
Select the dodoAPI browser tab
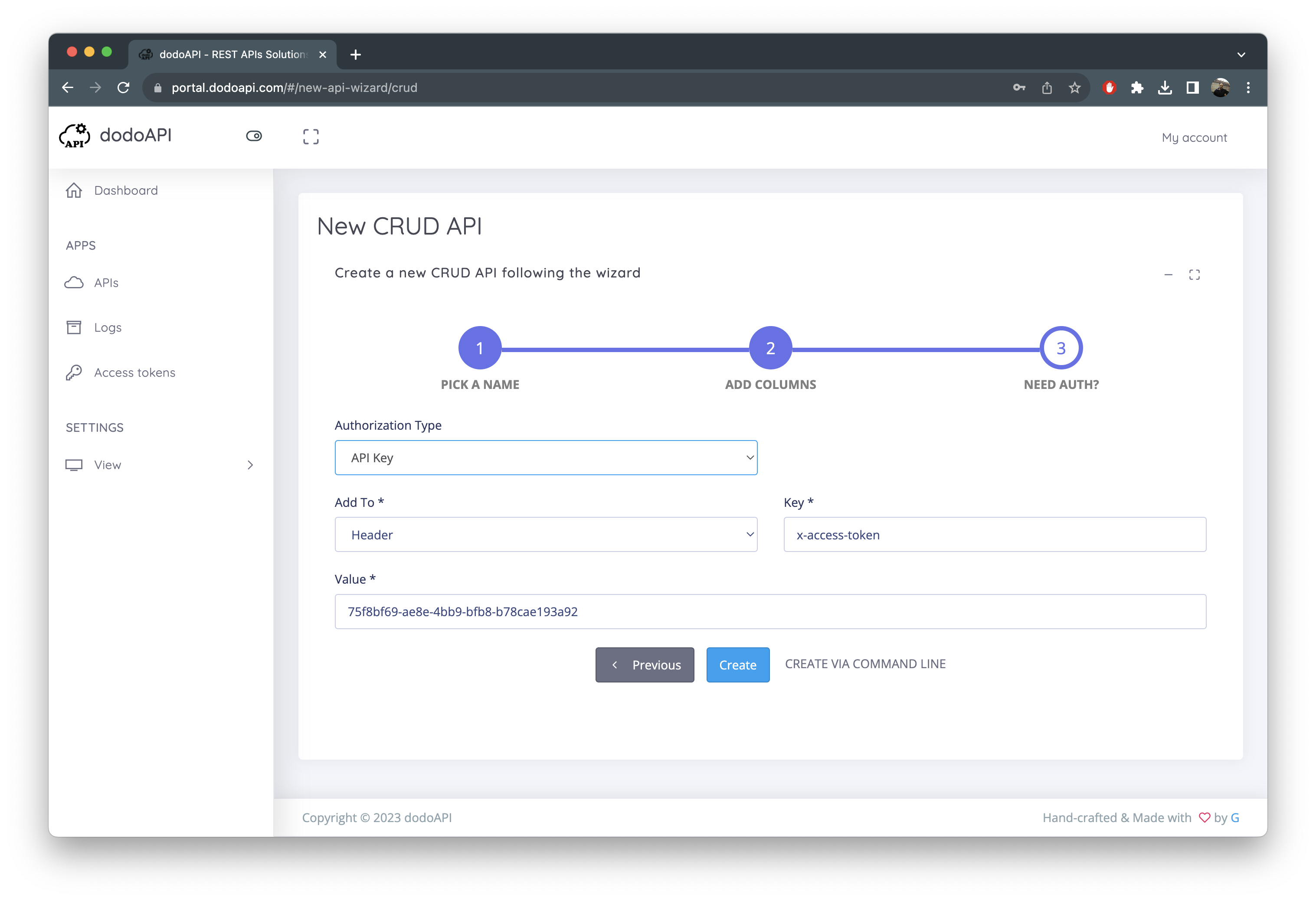pyautogui.click(x=233, y=54)
